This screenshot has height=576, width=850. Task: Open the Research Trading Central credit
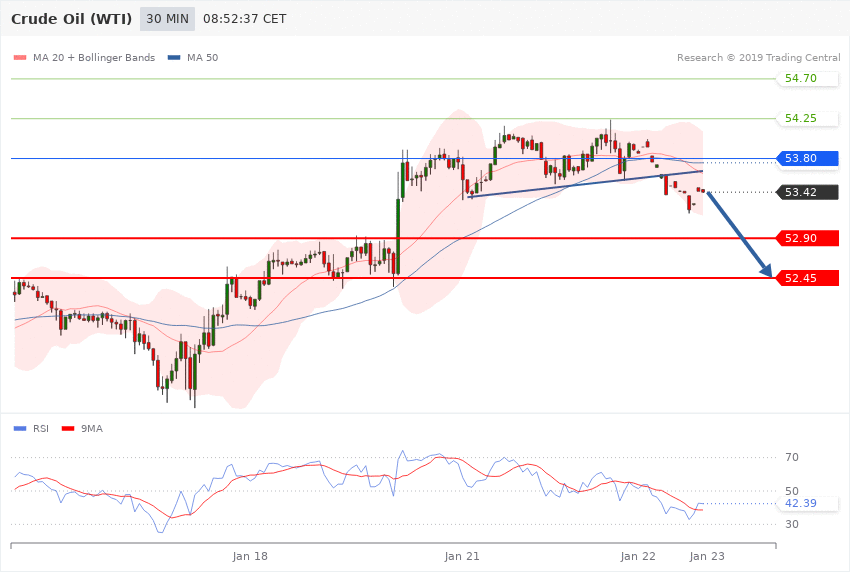[x=758, y=58]
